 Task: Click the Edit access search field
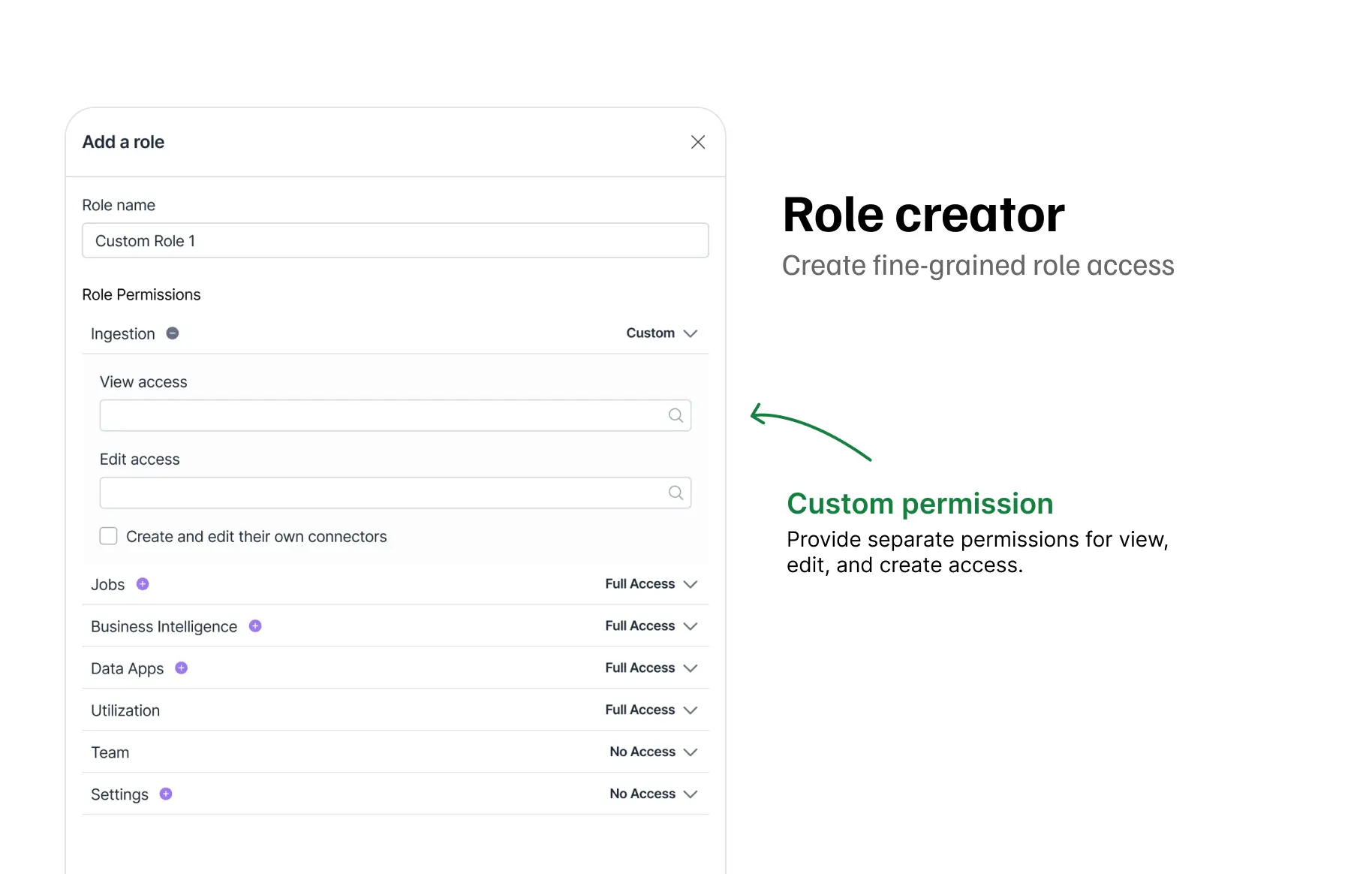tap(396, 493)
